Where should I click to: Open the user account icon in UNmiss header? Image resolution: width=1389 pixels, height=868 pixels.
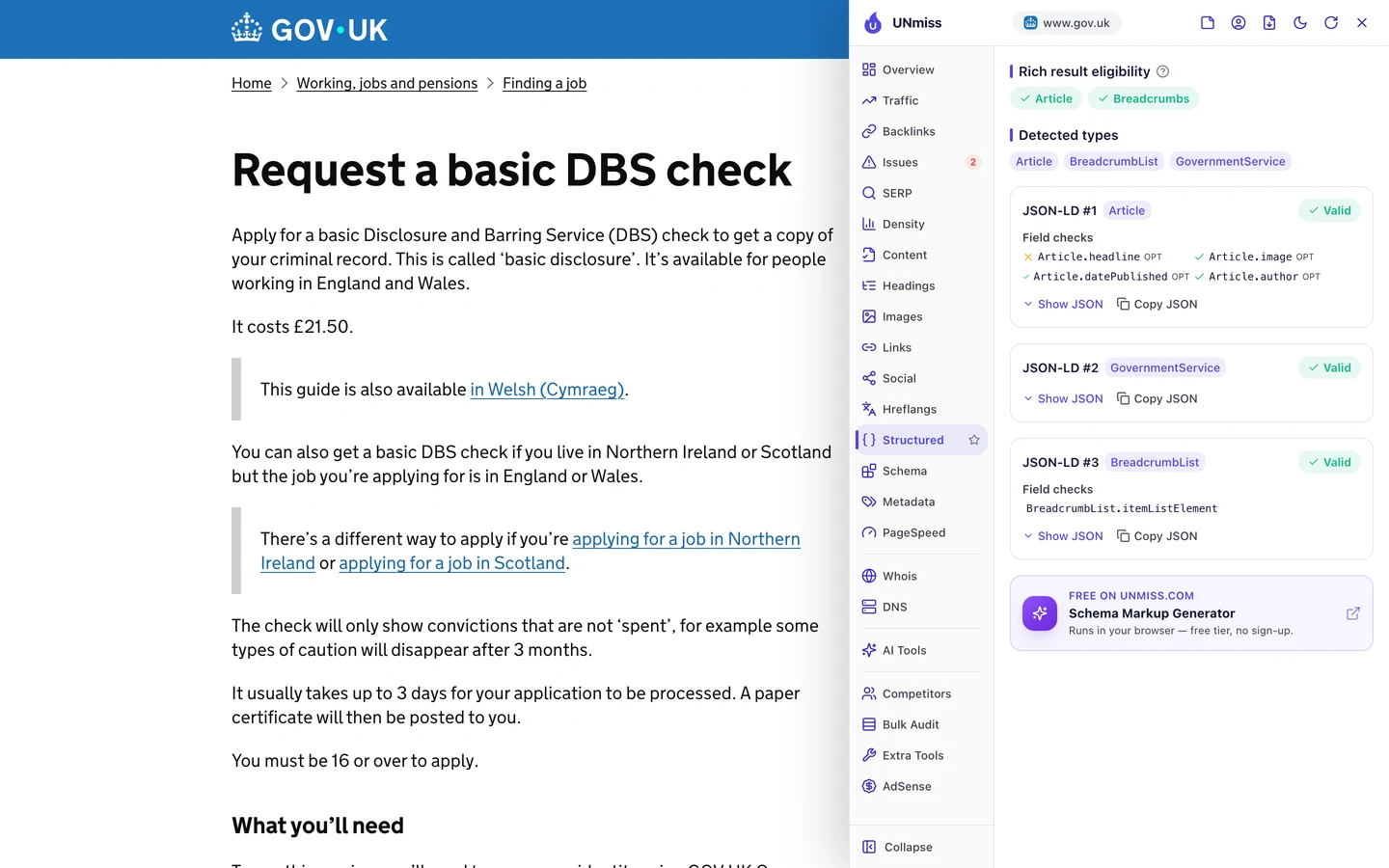1239,23
